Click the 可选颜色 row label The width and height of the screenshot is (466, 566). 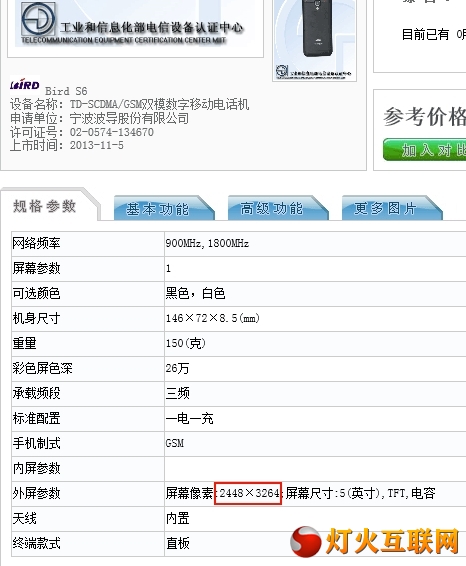[x=36, y=293]
